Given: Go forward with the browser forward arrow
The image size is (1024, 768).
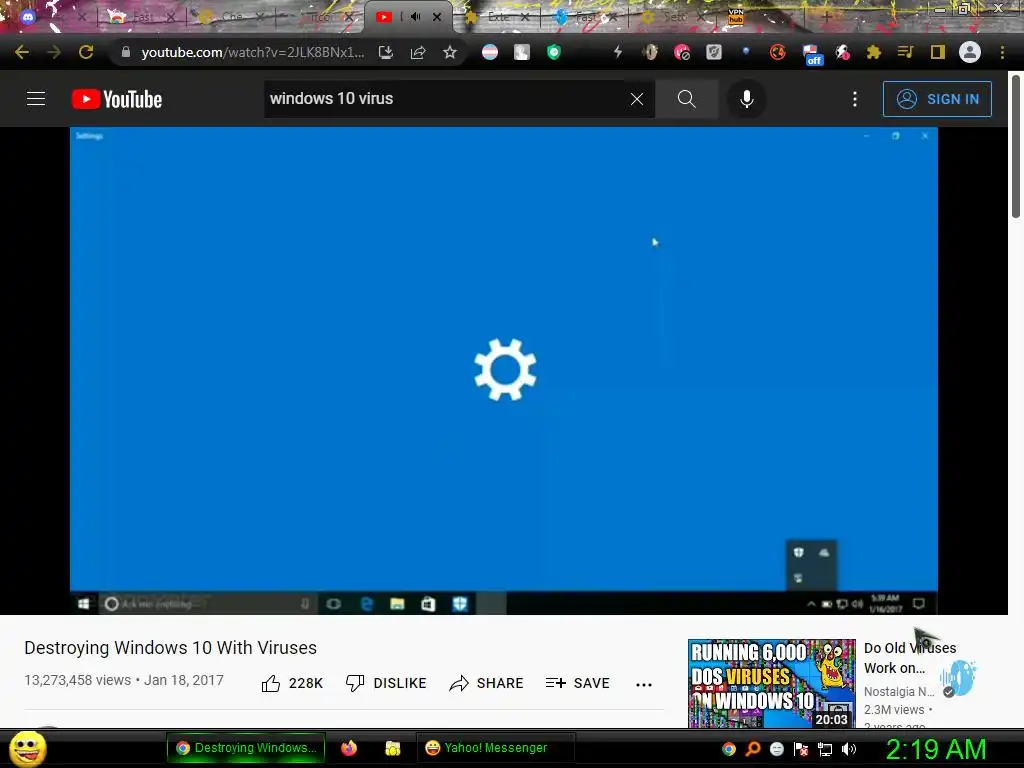Looking at the screenshot, I should pyautogui.click(x=54, y=52).
